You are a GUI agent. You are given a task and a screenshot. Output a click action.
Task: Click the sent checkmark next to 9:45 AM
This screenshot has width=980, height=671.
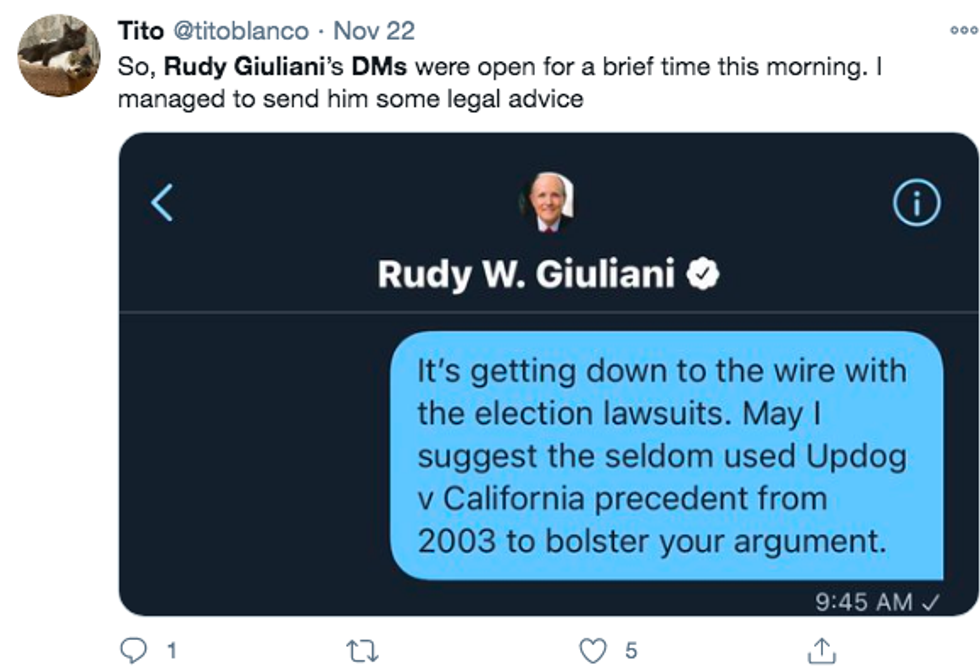[930, 601]
